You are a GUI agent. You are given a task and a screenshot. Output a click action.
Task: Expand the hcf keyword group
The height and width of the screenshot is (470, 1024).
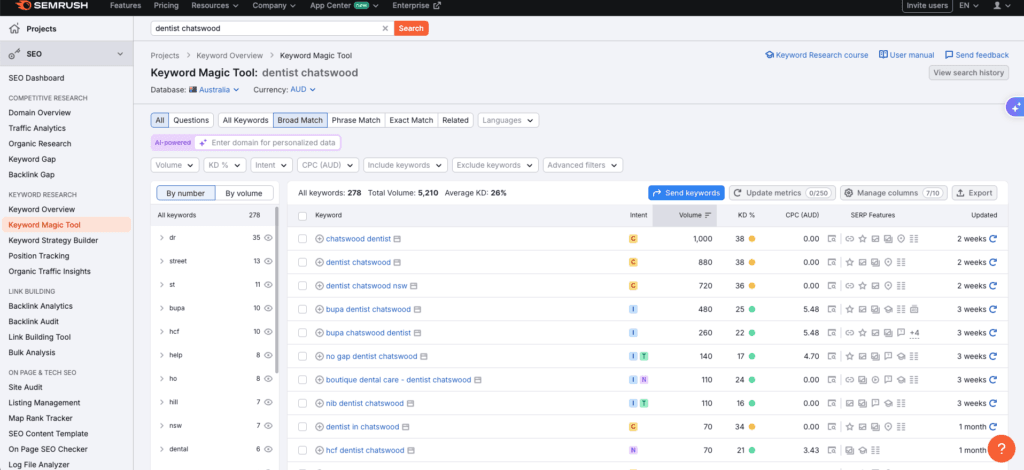161,332
